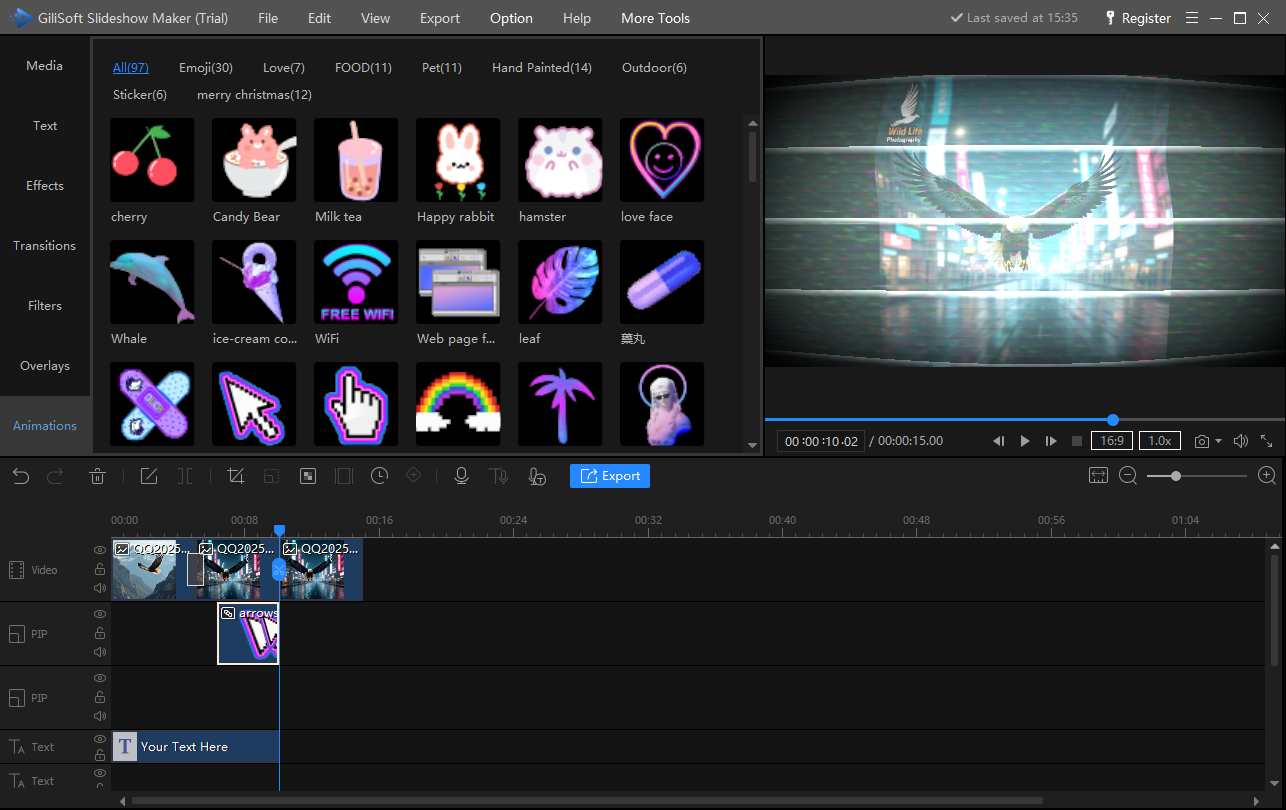Open the 16:9 aspect ratio selector
The image size is (1286, 810).
coord(1111,441)
